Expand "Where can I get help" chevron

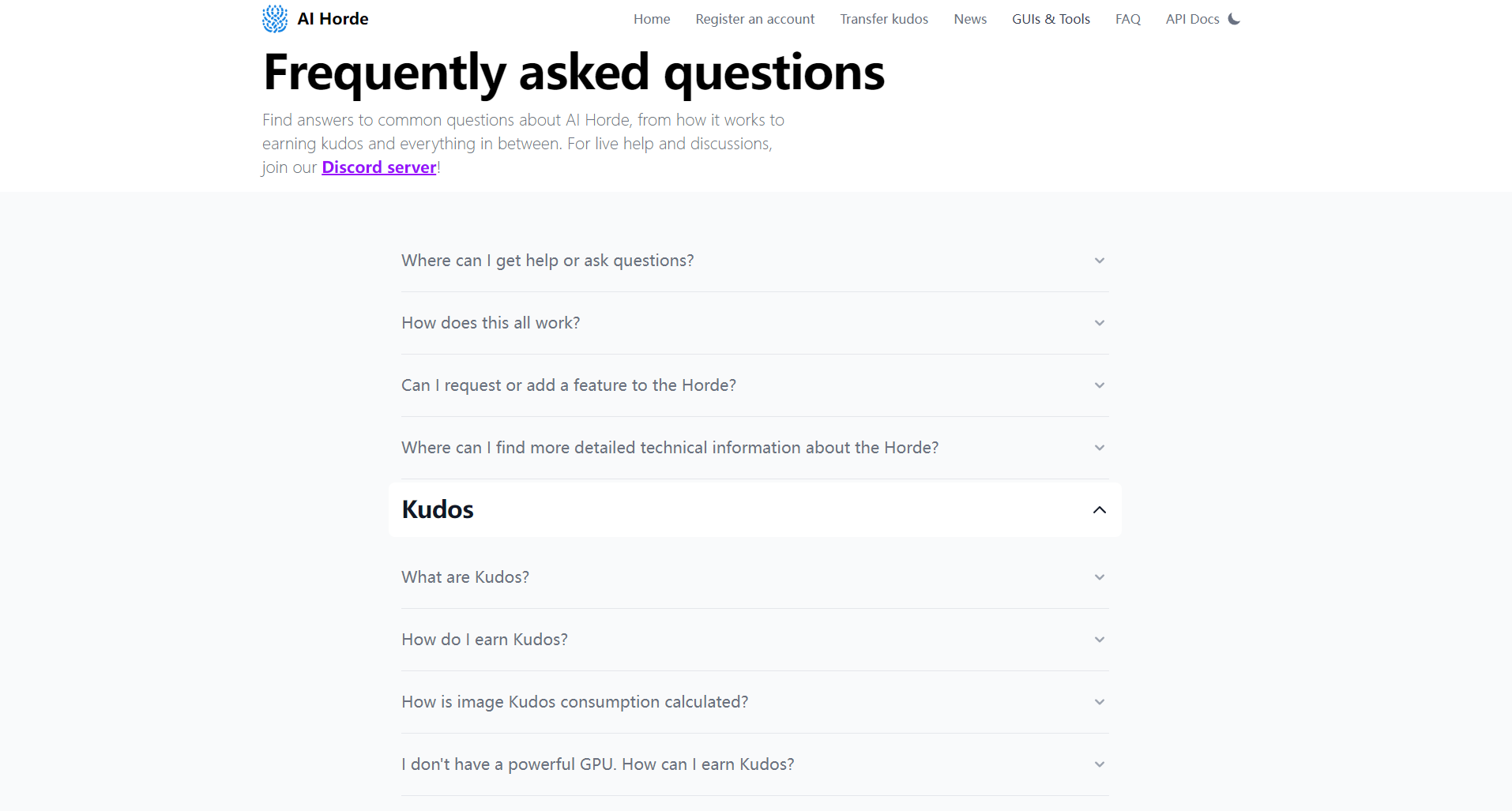[1100, 261]
